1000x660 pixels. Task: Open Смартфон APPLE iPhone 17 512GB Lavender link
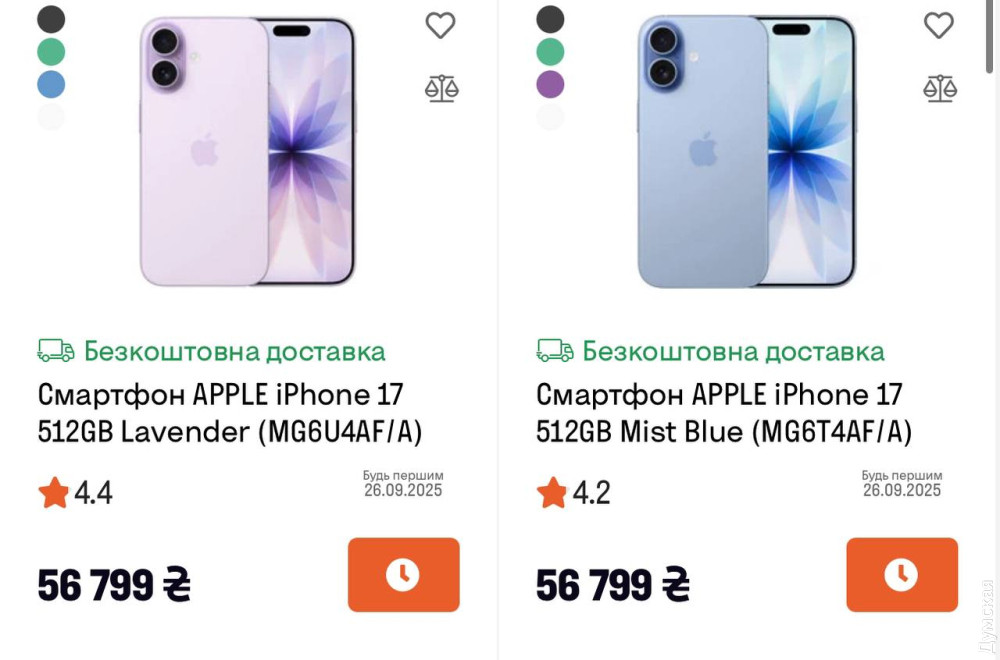tap(230, 413)
